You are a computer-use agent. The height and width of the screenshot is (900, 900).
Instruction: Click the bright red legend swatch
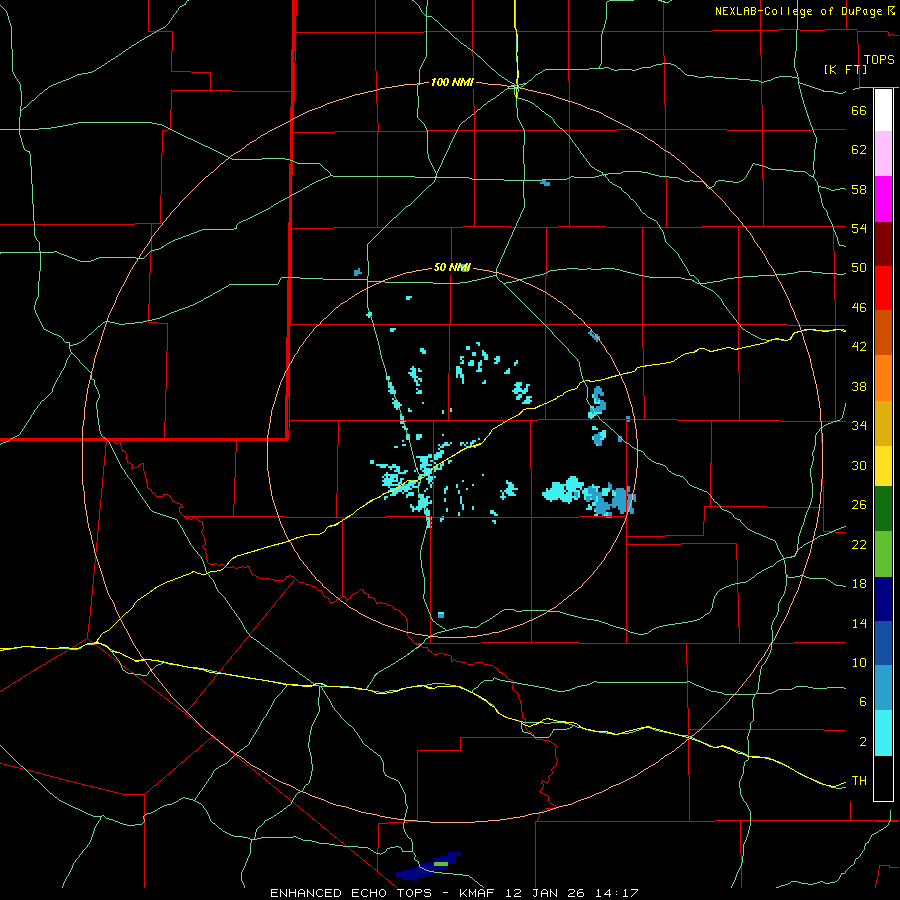coord(883,288)
